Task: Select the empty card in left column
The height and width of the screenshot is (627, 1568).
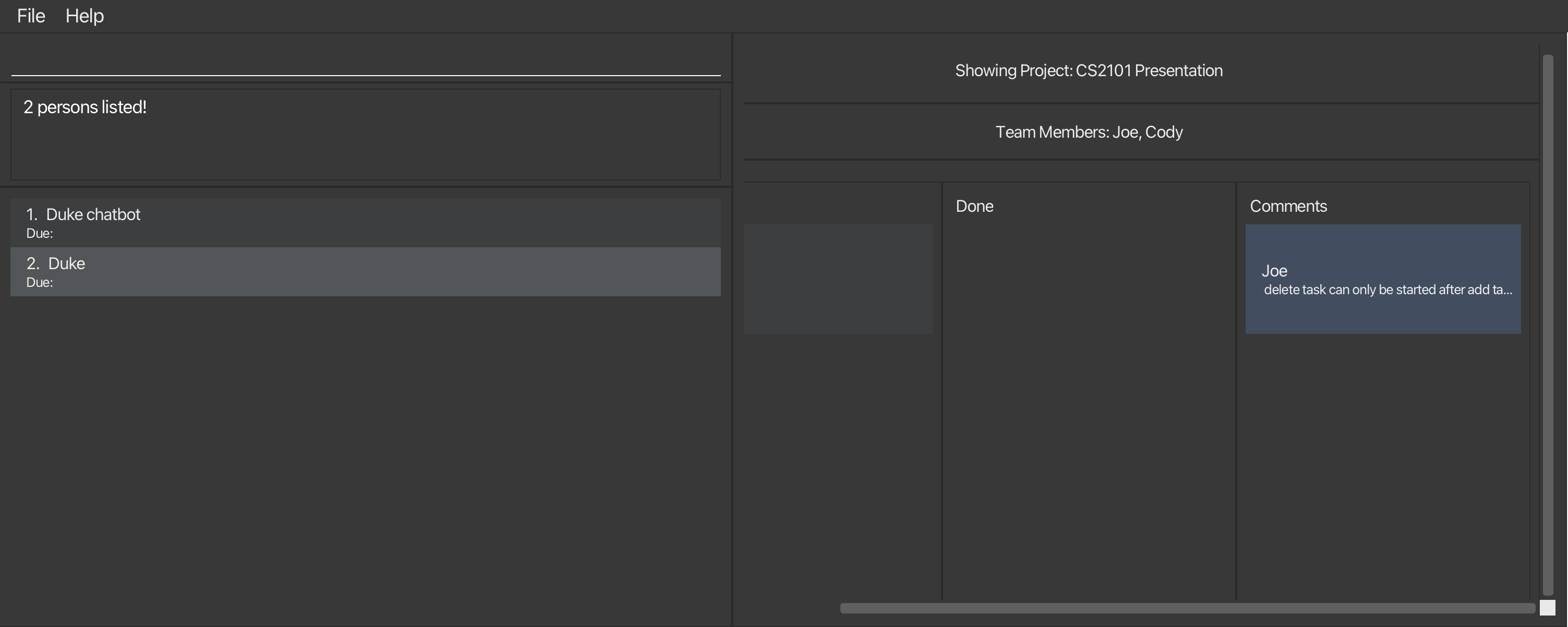Action: (838, 279)
